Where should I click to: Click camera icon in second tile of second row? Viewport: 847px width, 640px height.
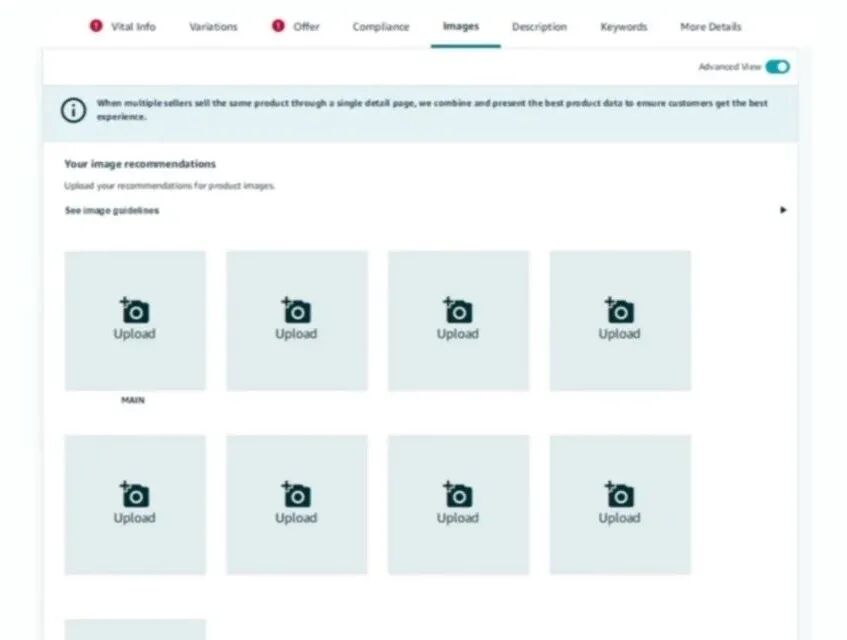pos(296,494)
